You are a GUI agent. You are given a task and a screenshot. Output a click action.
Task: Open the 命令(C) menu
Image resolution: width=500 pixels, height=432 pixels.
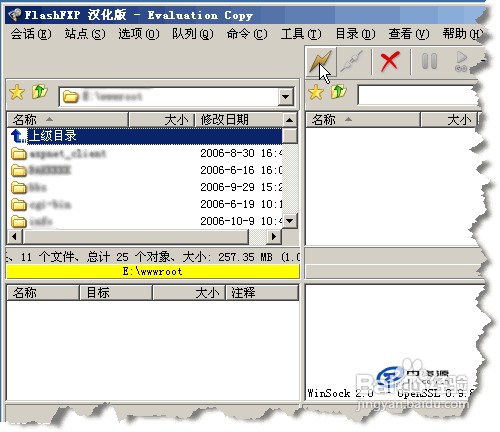[x=247, y=34]
